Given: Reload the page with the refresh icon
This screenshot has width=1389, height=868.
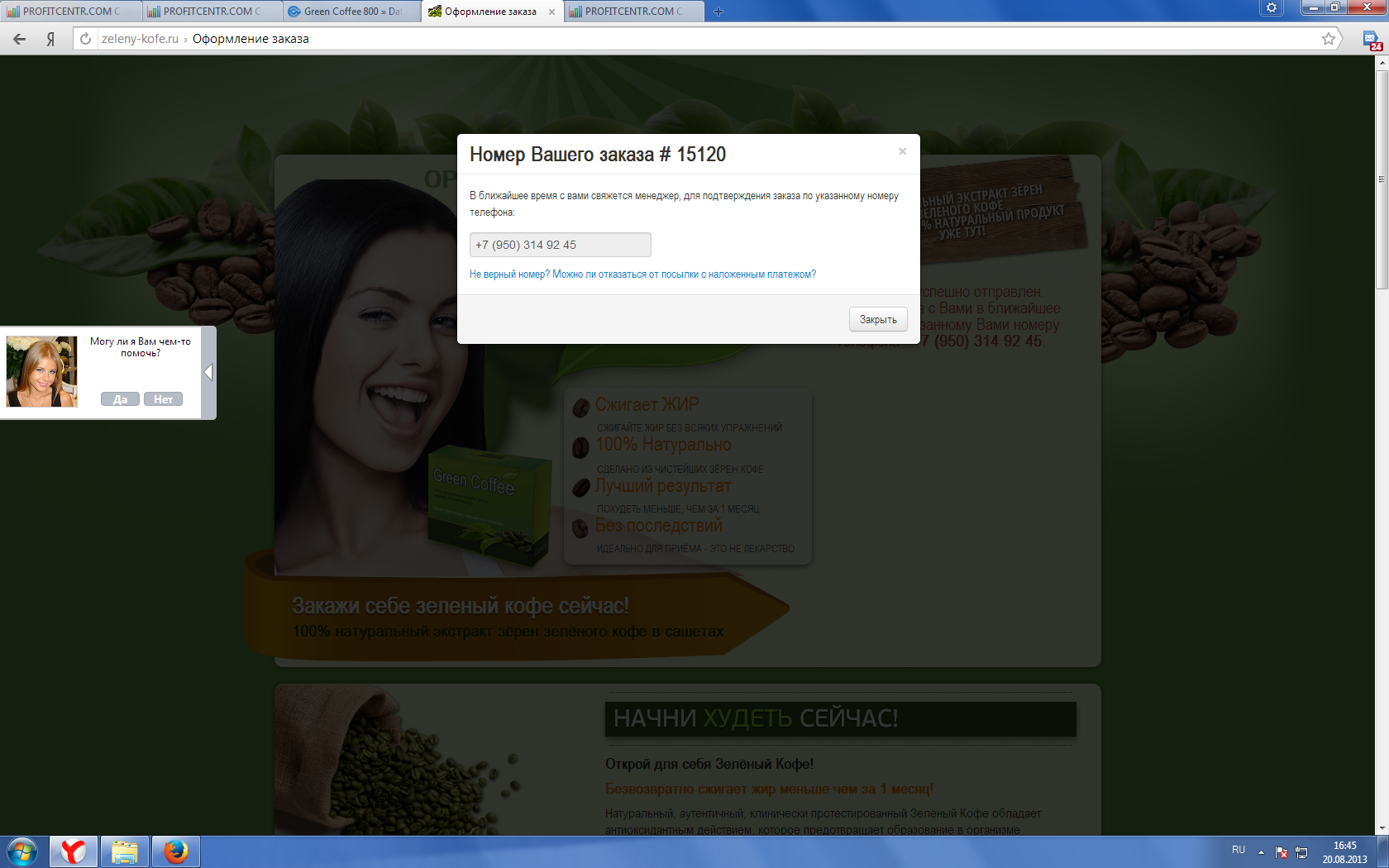Looking at the screenshot, I should point(85,39).
